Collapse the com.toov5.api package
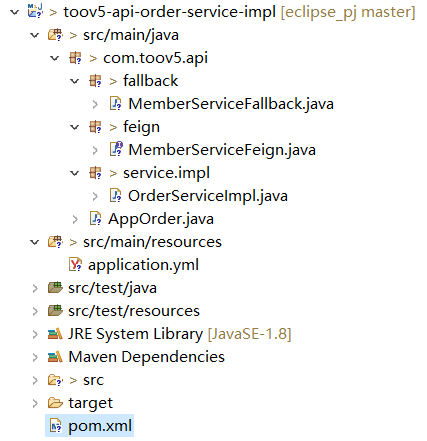 [x=54, y=58]
